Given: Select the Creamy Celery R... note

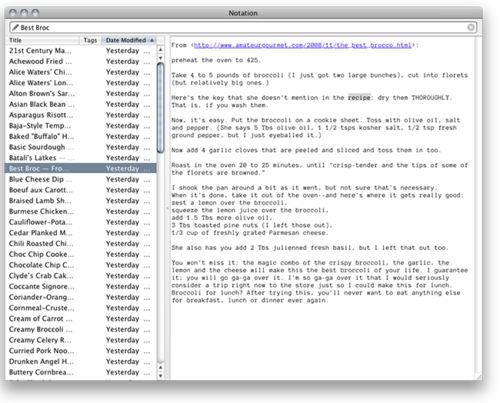Looking at the screenshot, I should [x=81, y=340].
